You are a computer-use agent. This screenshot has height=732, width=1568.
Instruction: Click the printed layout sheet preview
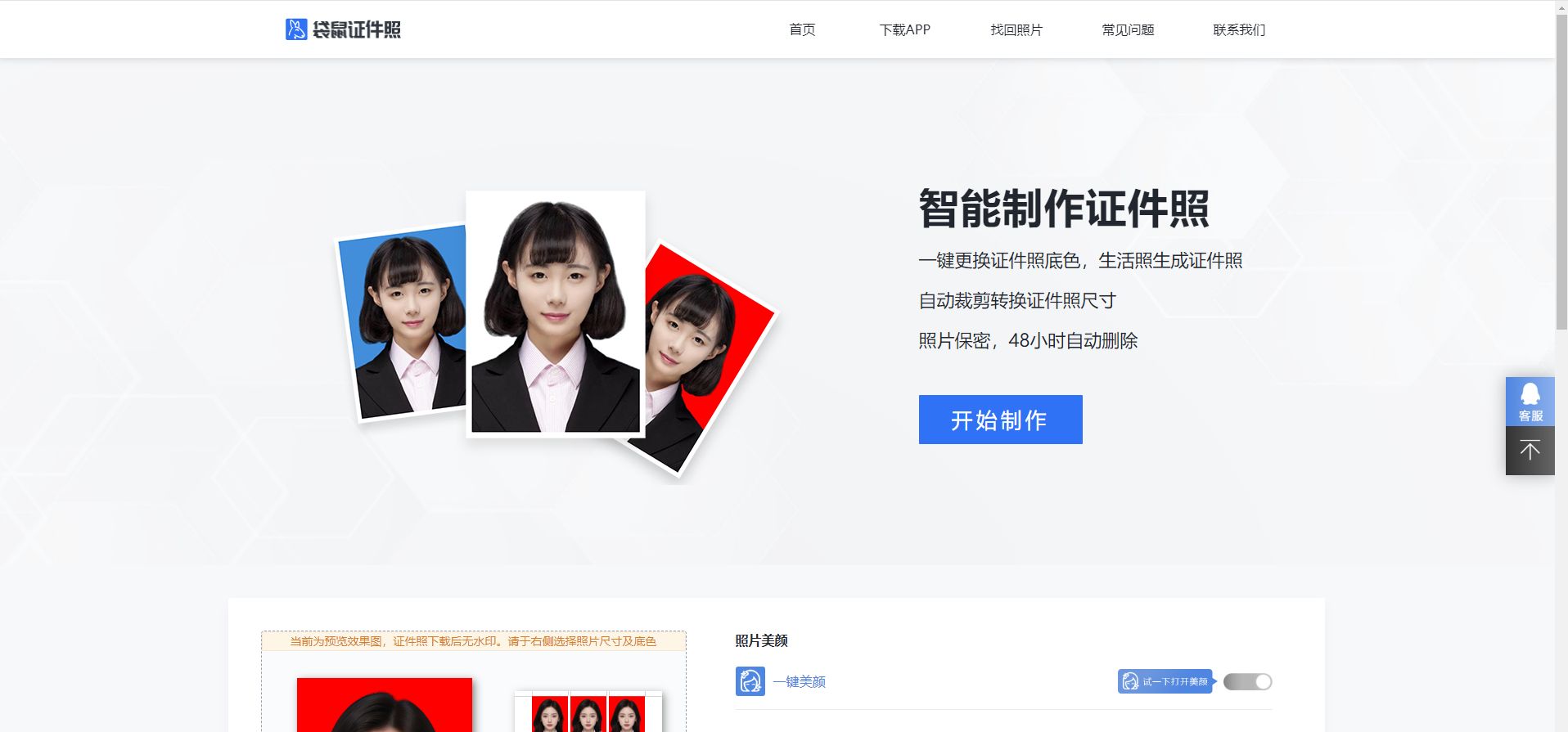(x=588, y=712)
